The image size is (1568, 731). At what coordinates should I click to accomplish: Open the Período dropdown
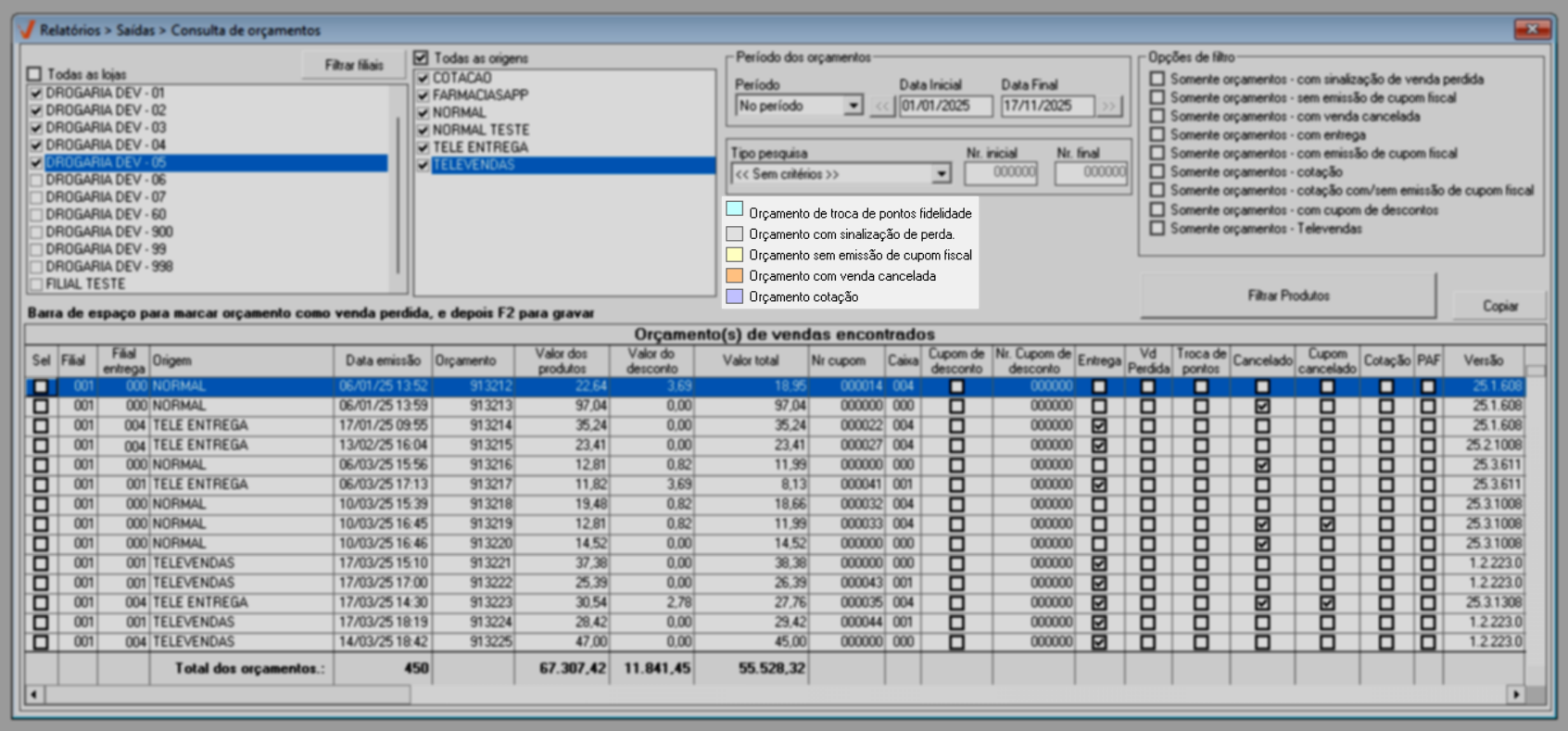853,107
